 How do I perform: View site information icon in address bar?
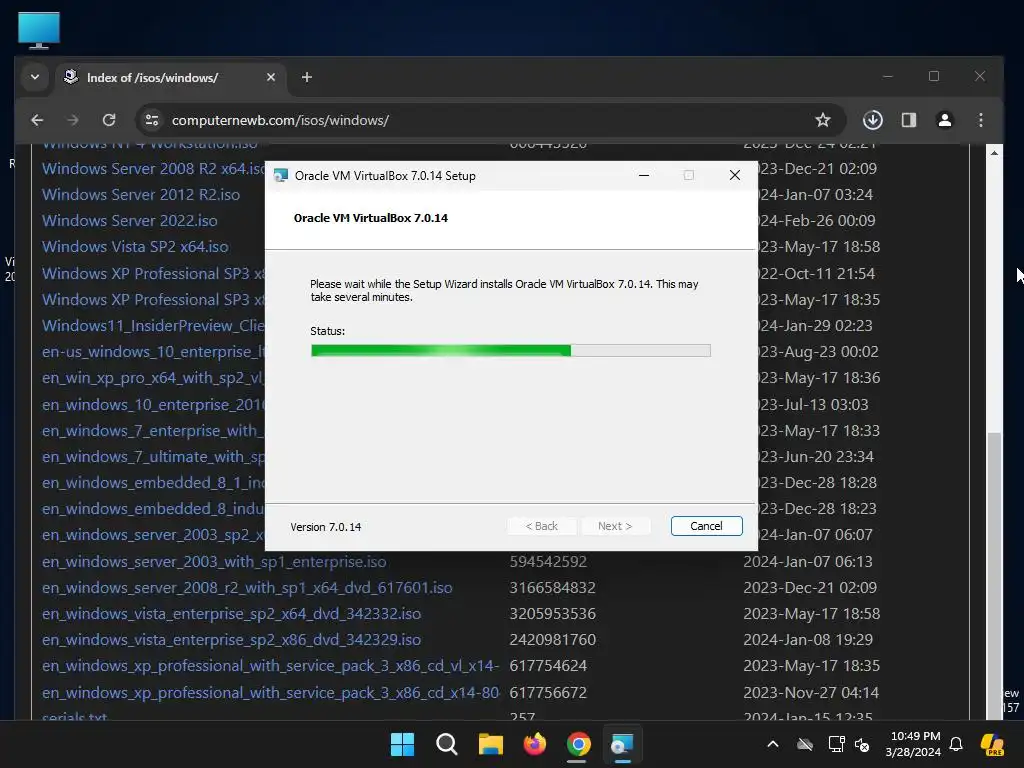[x=152, y=120]
